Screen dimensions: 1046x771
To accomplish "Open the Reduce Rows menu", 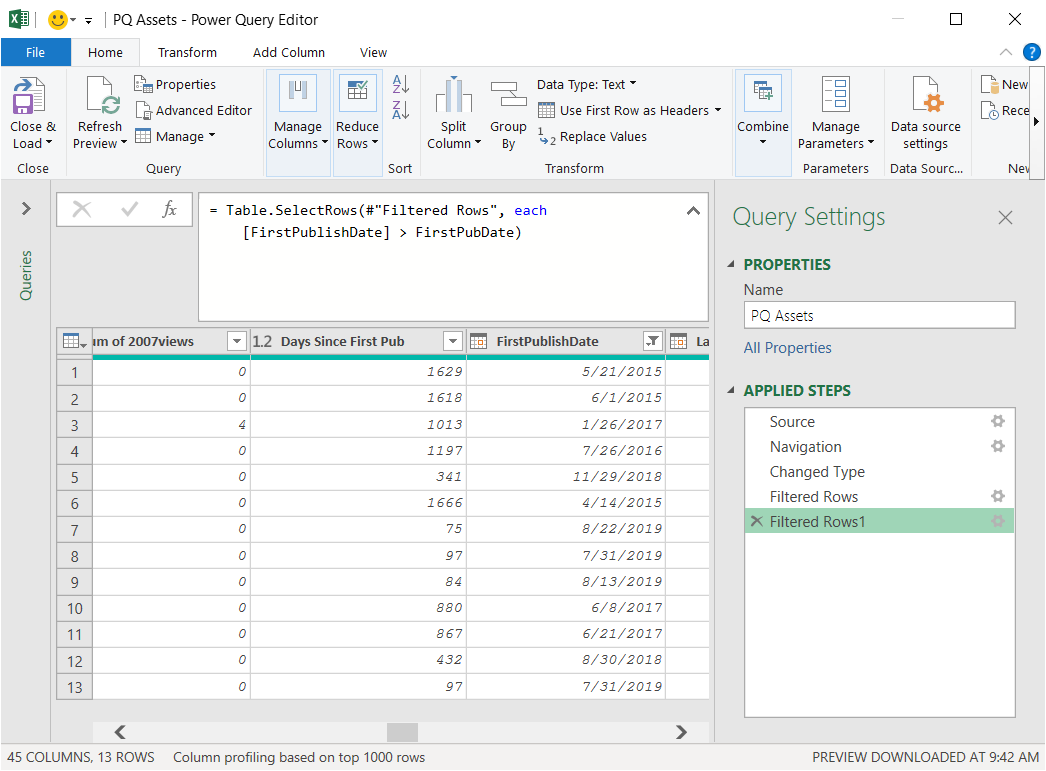I will (358, 123).
